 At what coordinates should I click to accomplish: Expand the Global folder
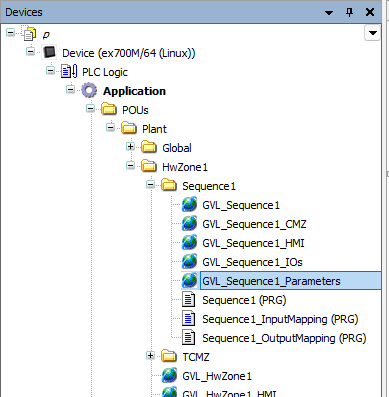(x=131, y=146)
